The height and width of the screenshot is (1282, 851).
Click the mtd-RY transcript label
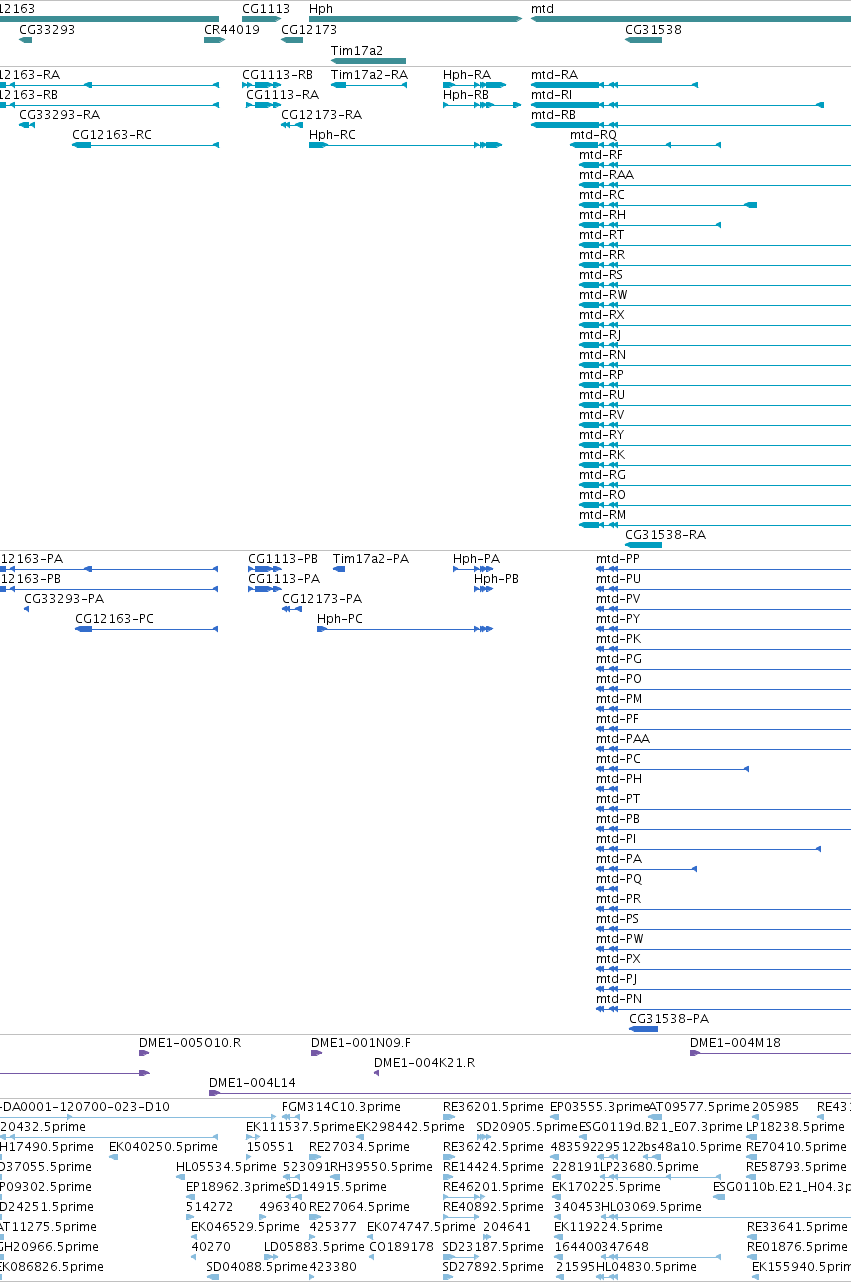[x=602, y=435]
